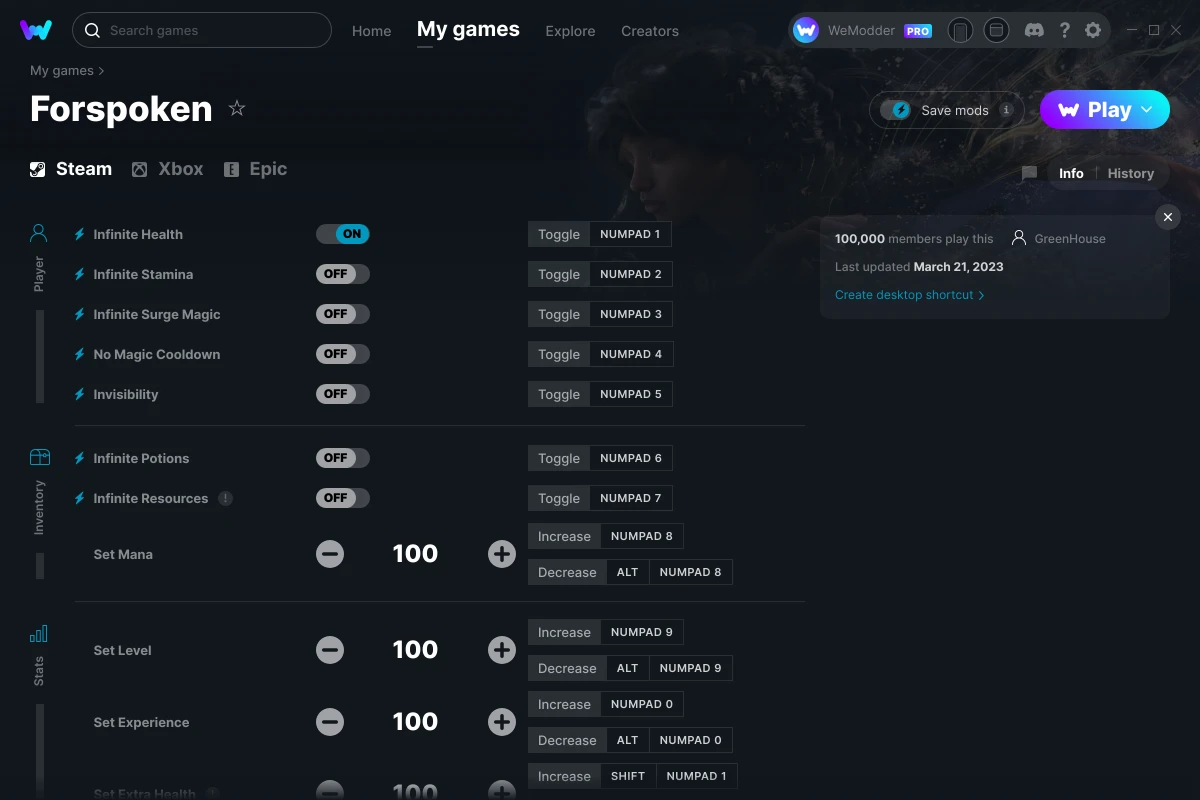Switch to the Steam platform tab

(70, 169)
